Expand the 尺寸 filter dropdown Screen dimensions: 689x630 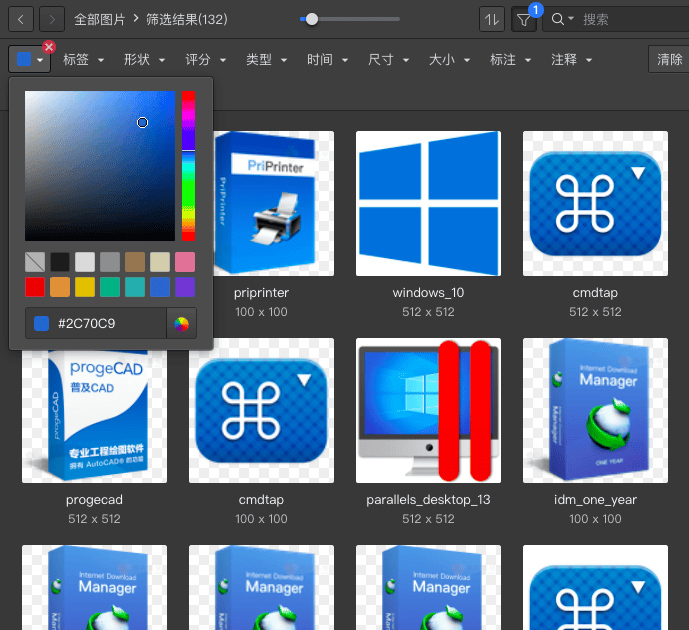pos(388,59)
